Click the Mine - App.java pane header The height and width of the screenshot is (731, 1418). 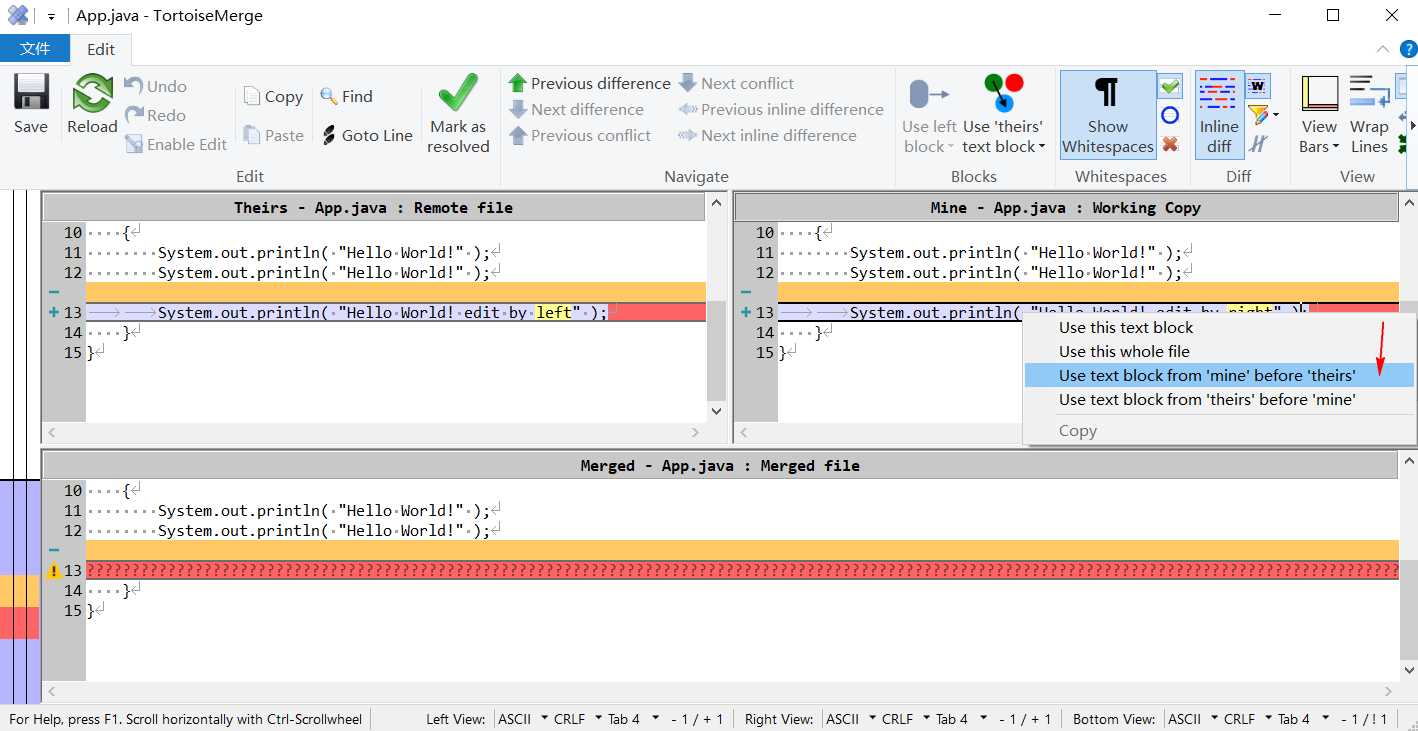pyautogui.click(x=1066, y=207)
